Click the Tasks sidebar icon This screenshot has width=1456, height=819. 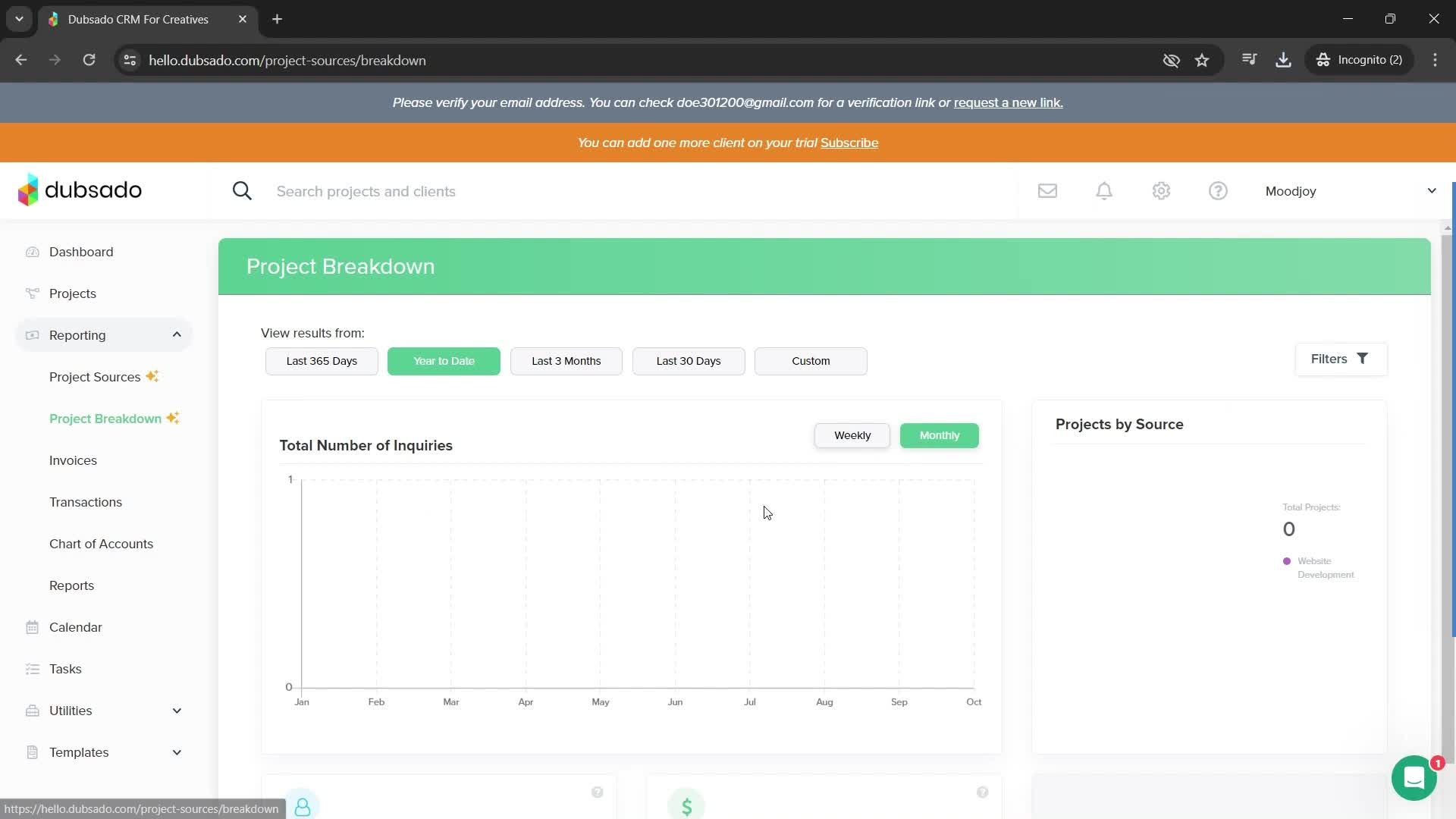click(x=32, y=669)
